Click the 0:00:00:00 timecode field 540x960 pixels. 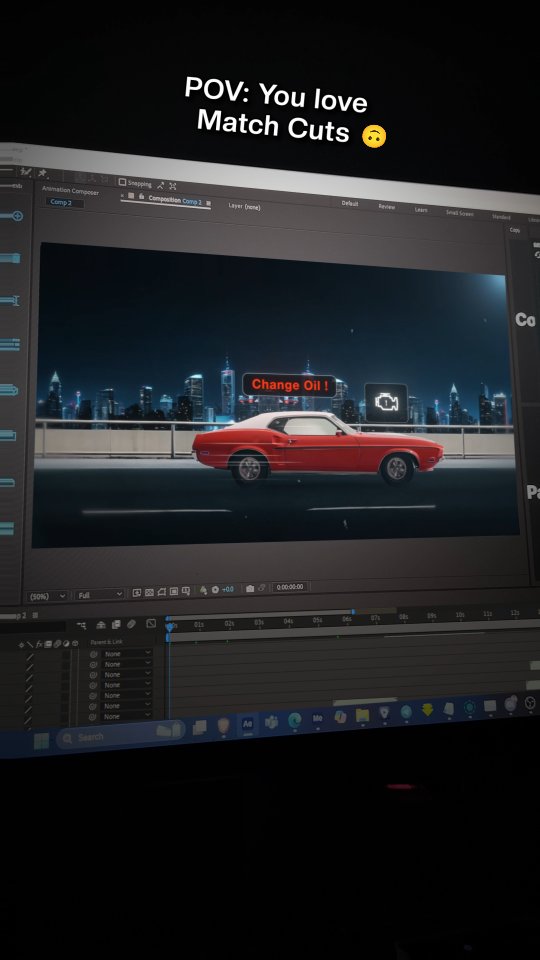[x=291, y=587]
